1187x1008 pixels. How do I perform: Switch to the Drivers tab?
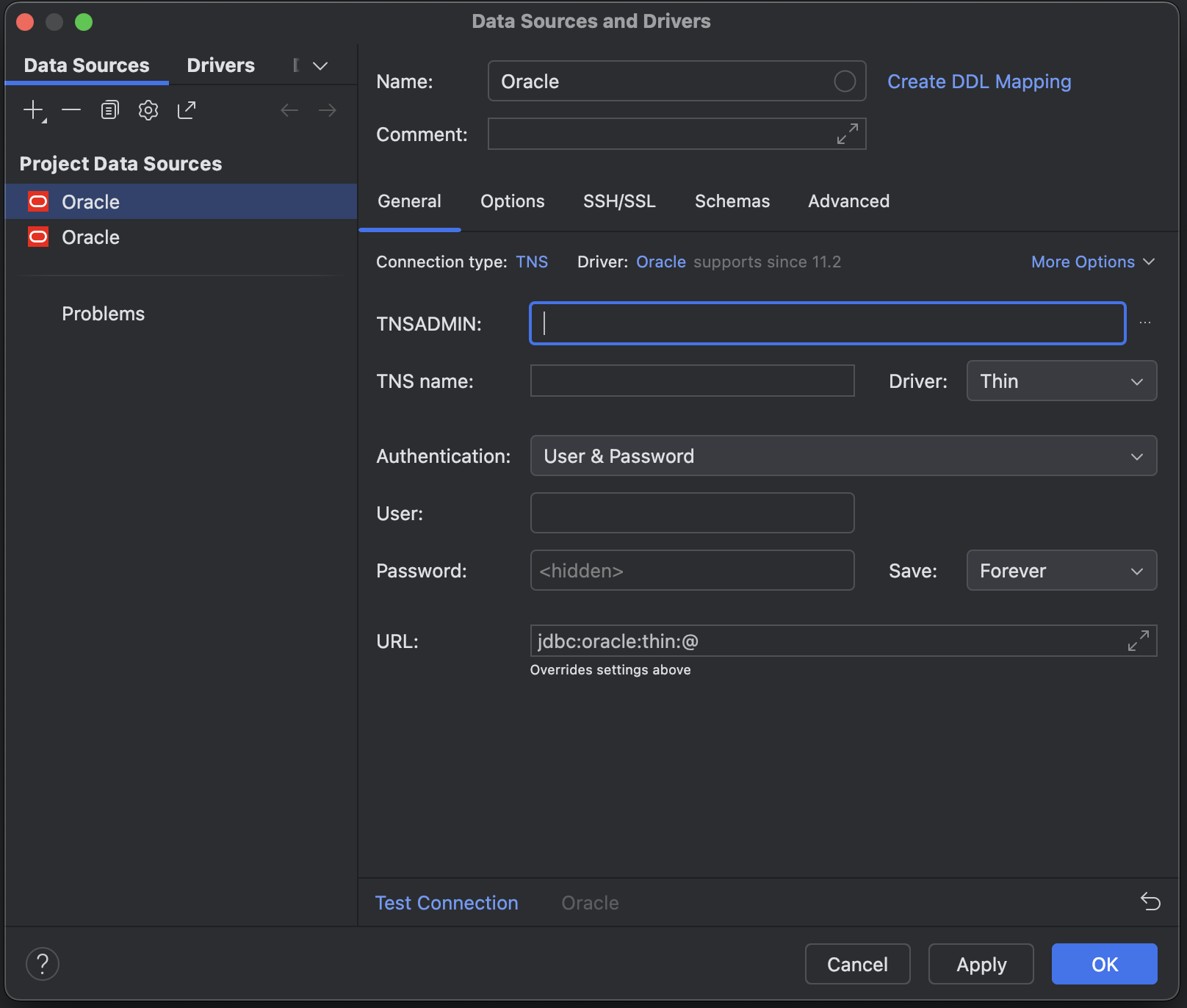click(x=220, y=65)
